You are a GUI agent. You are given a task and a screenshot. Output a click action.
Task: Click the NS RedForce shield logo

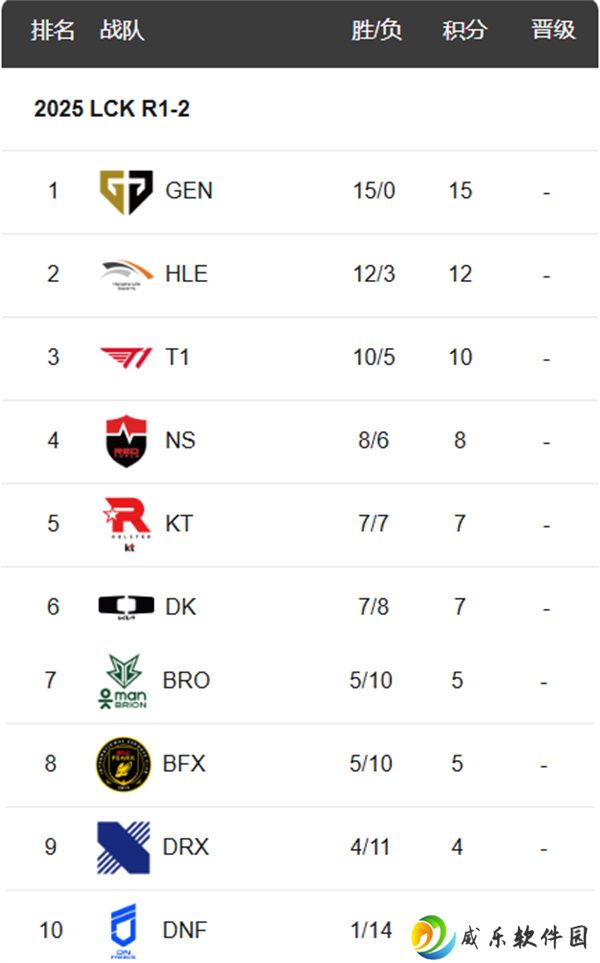pyautogui.click(x=126, y=441)
